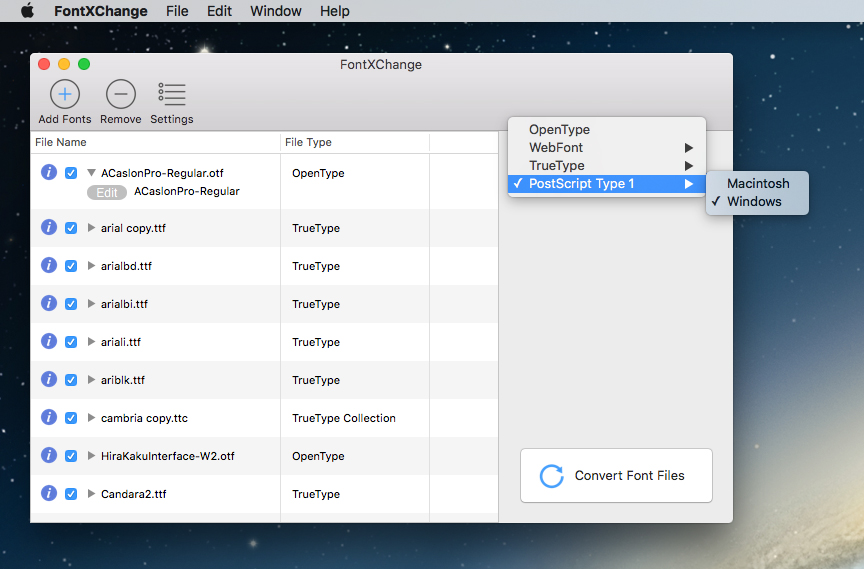This screenshot has height=569, width=864.
Task: Show info for cambria copy.ttc
Action: click(49, 418)
